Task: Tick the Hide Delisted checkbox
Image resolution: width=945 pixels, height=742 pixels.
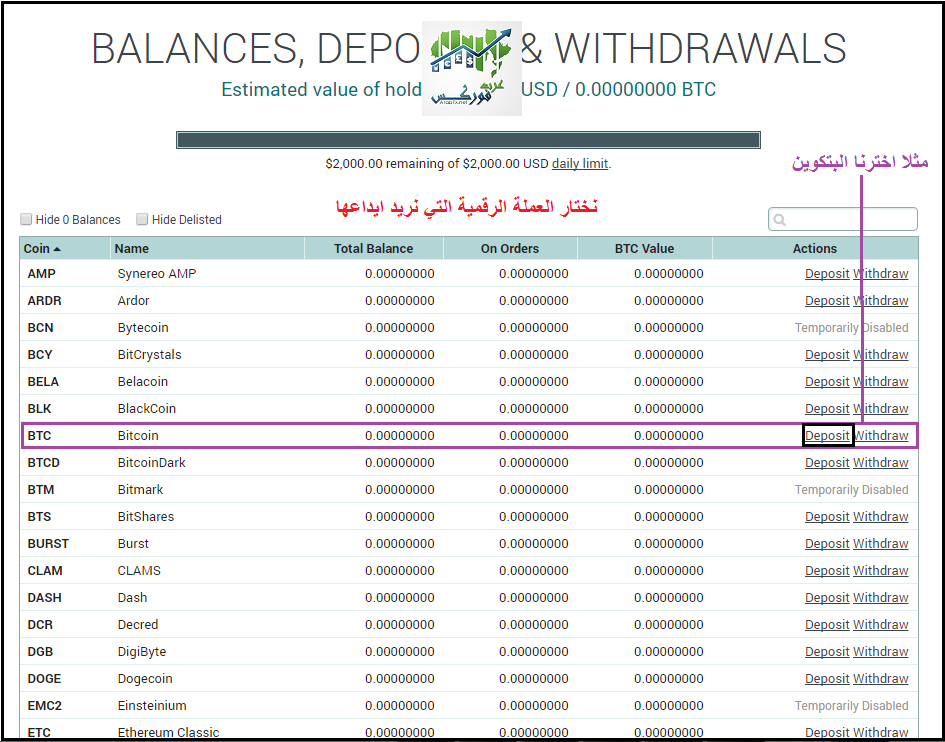Action: [142, 219]
